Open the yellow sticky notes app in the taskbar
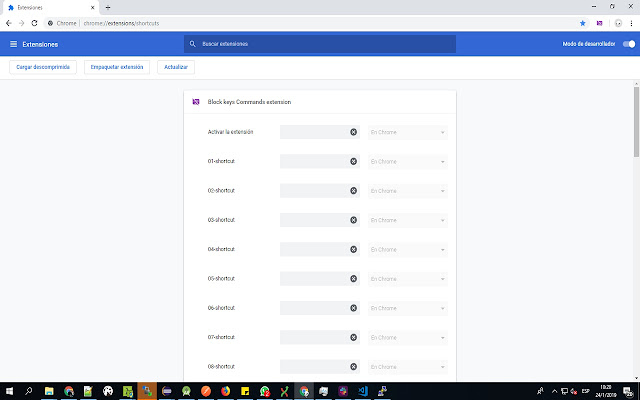640x400 pixels. point(245,391)
